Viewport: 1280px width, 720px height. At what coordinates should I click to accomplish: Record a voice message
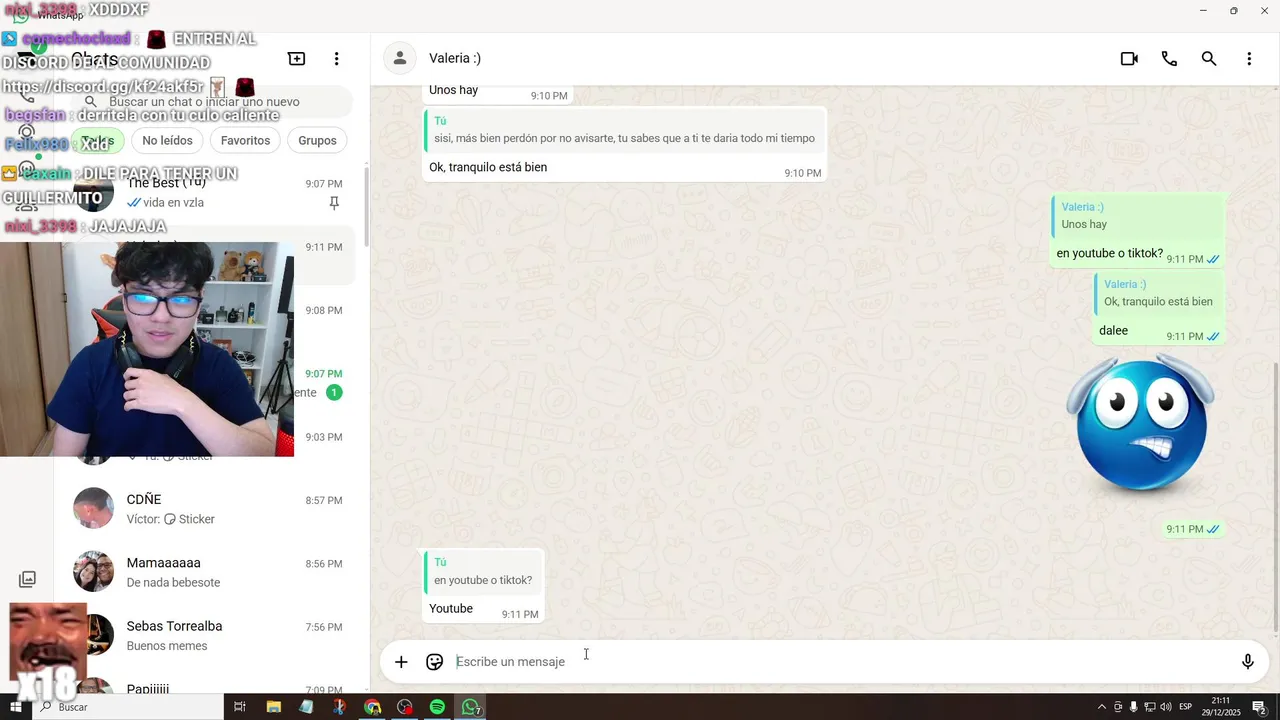(x=1248, y=661)
